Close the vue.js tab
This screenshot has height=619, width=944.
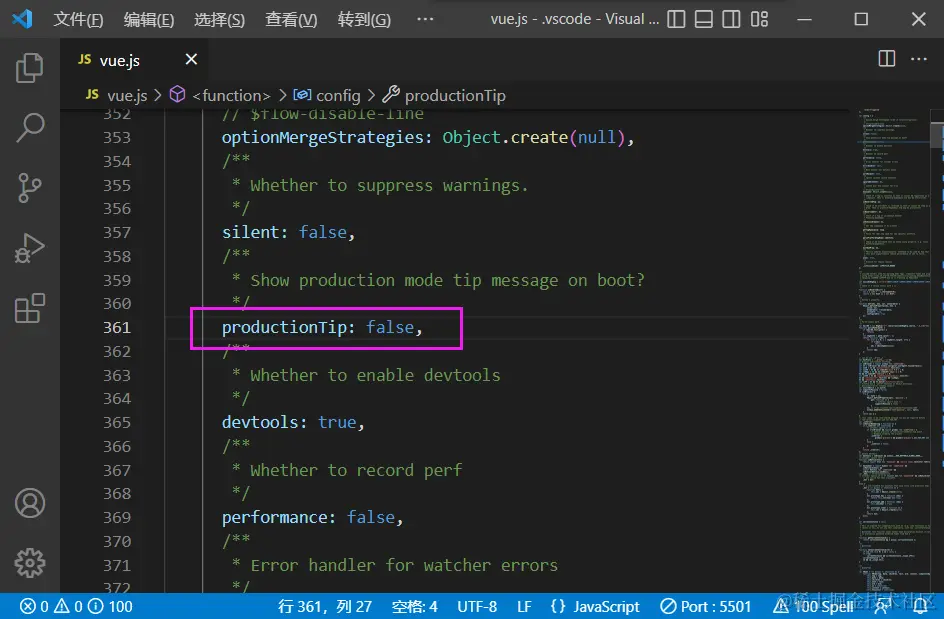191,59
